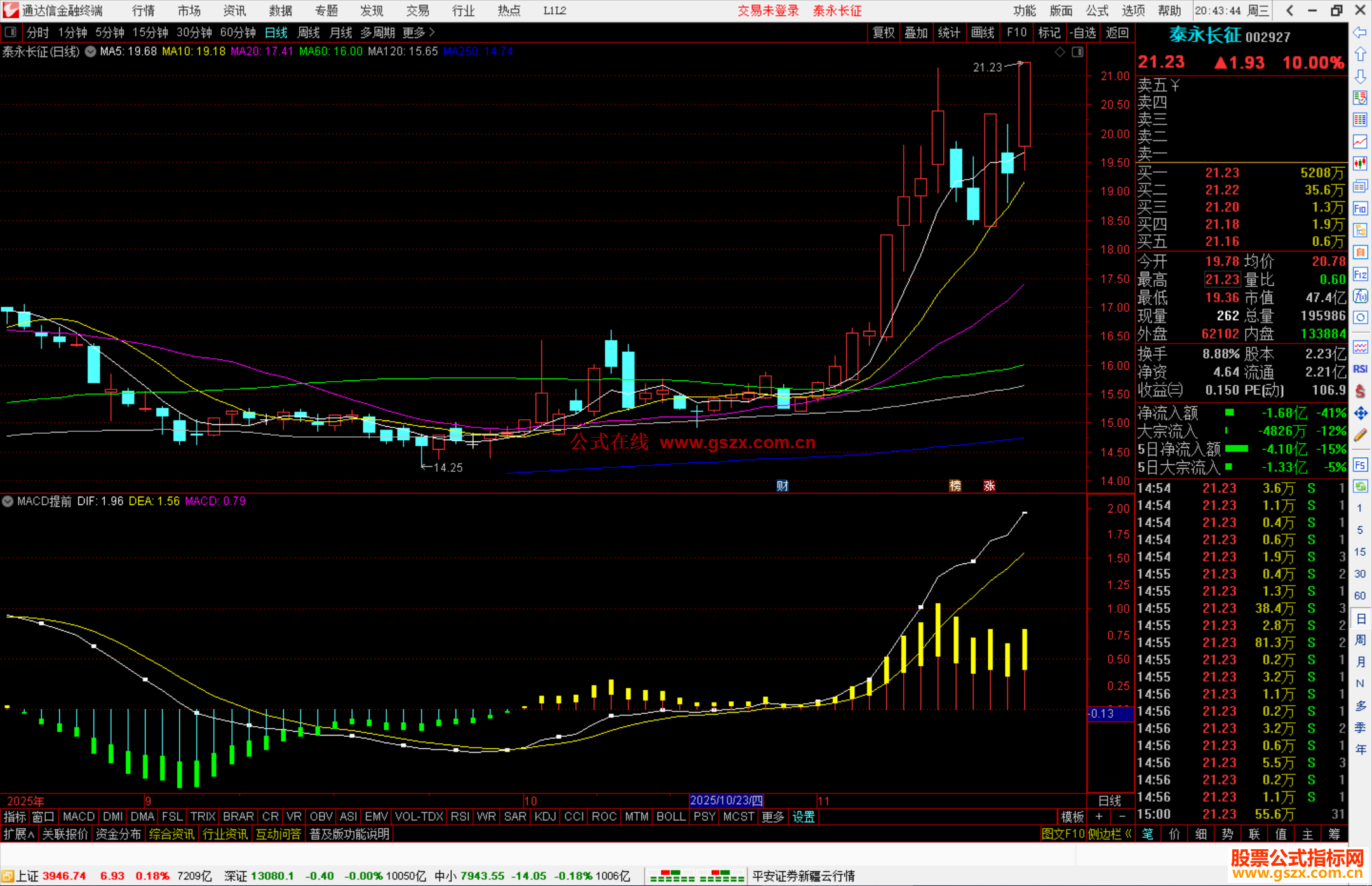Screen dimensions: 1372x886
Task: Click the F10 company info sidebar icon
Action: [1360, 208]
